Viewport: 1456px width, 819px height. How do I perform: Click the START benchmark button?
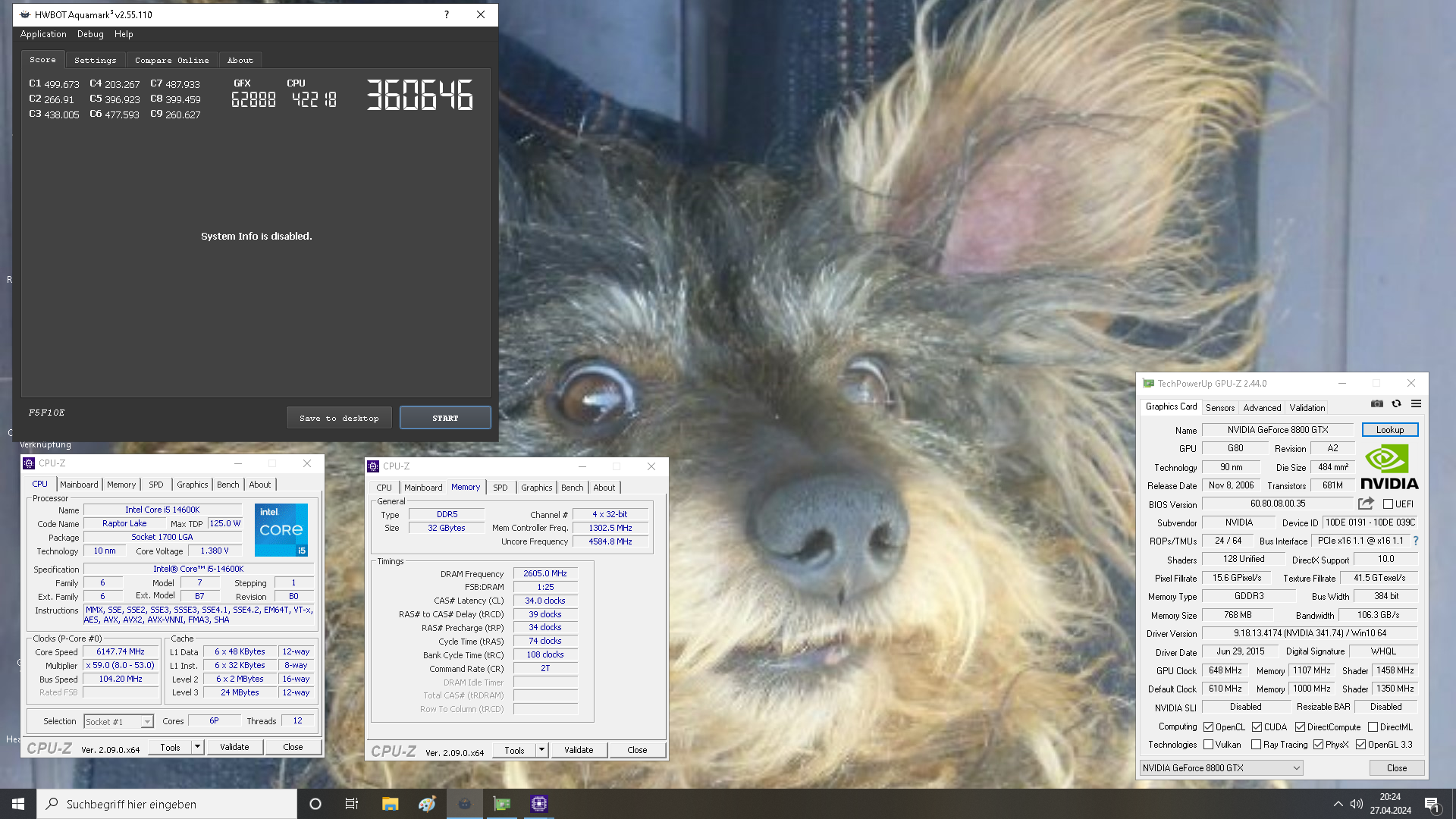[445, 418]
